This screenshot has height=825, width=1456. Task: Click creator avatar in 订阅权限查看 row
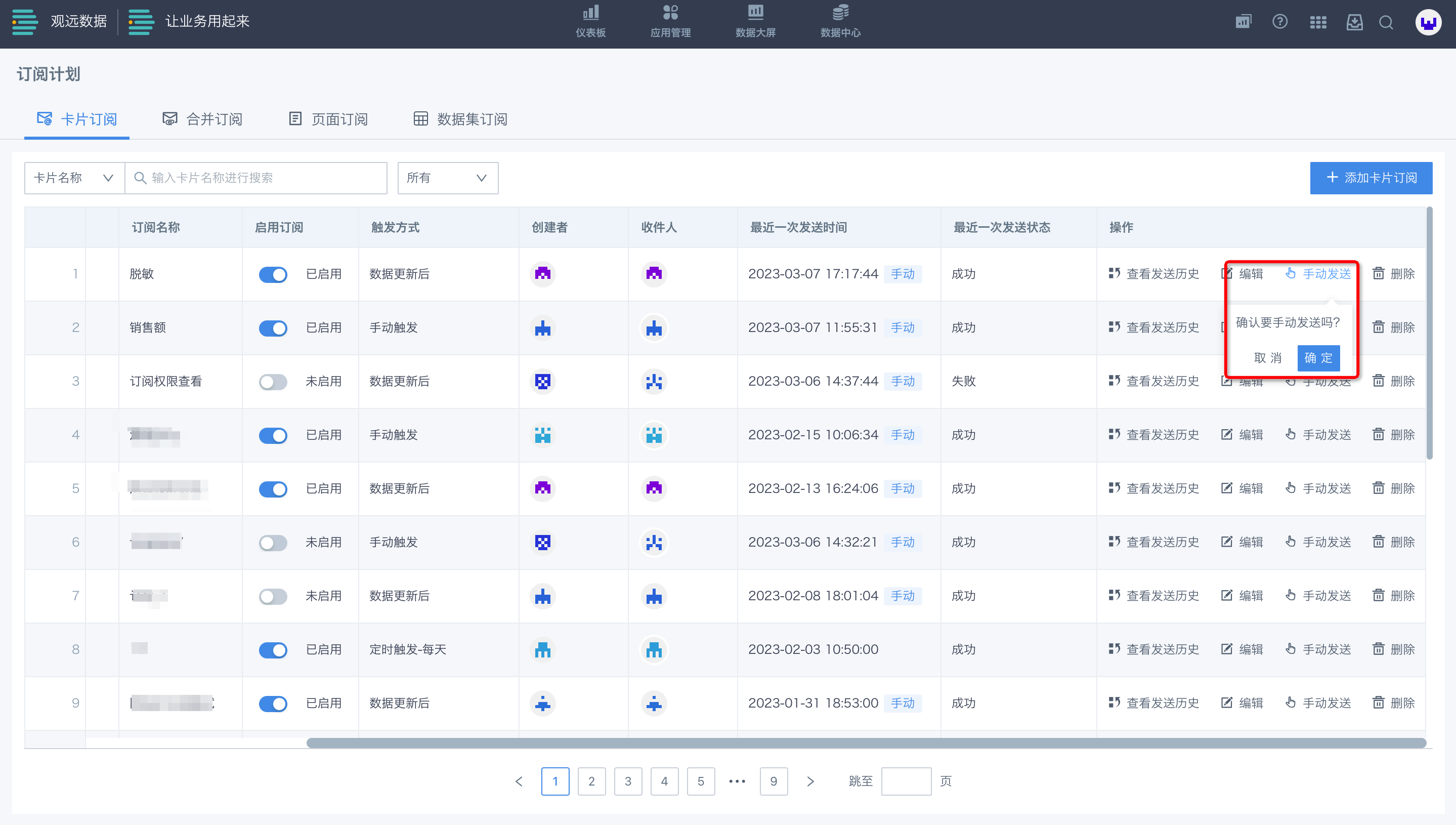click(x=542, y=381)
